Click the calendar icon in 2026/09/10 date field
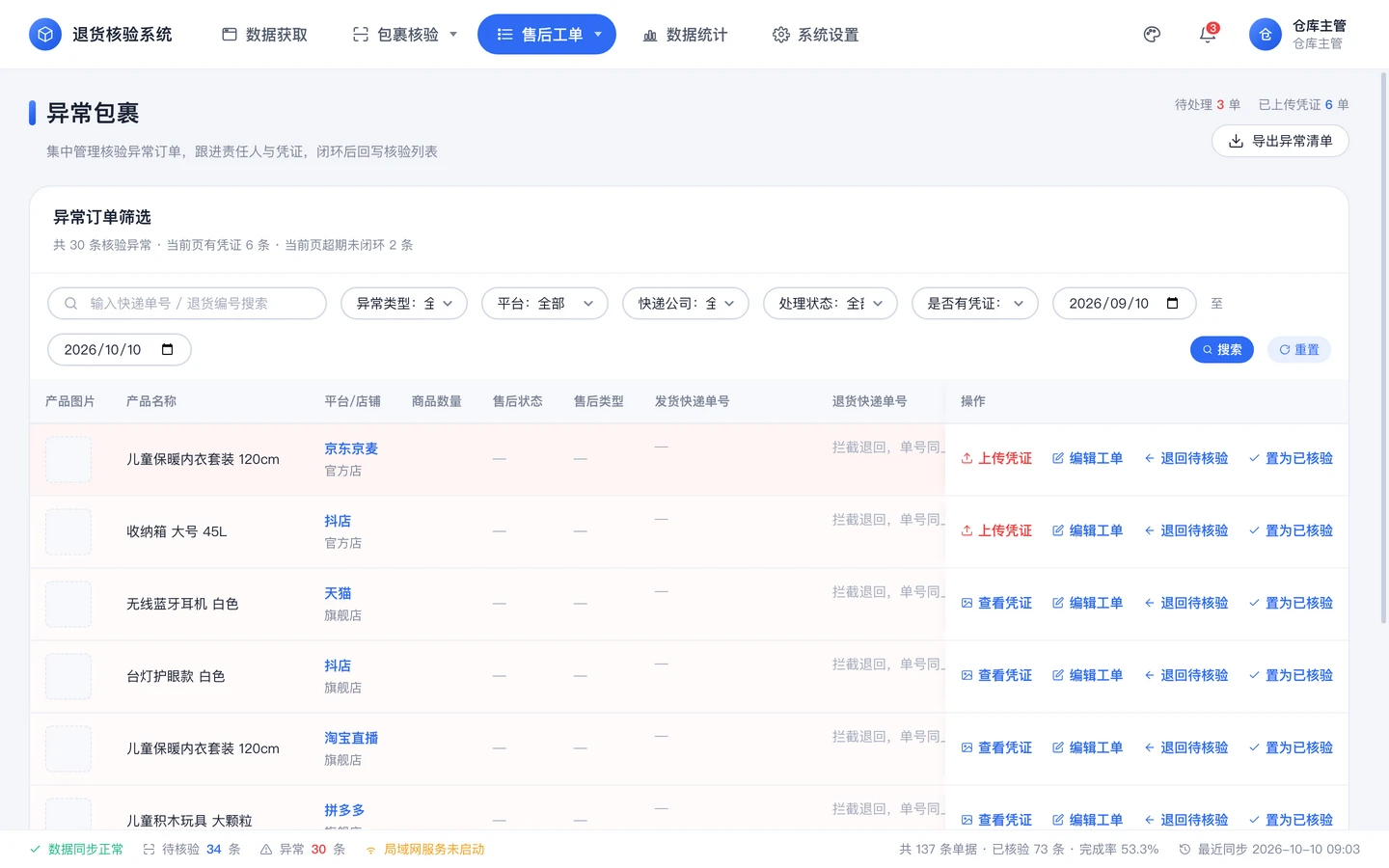1389x868 pixels. click(x=1173, y=303)
